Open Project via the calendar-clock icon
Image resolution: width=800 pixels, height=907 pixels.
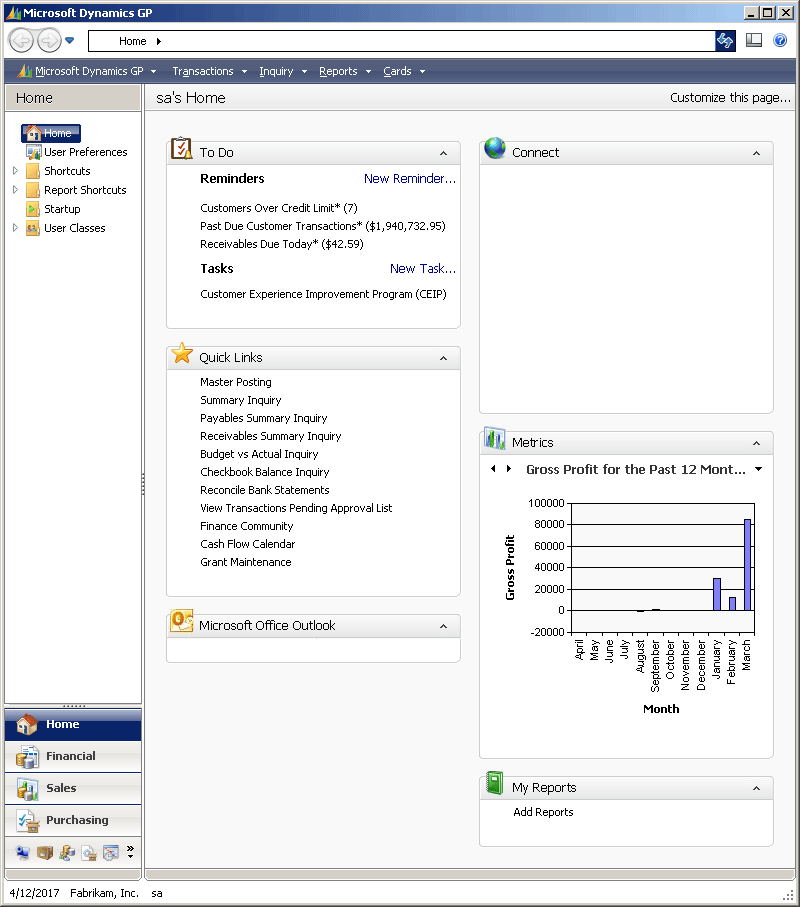click(x=111, y=853)
